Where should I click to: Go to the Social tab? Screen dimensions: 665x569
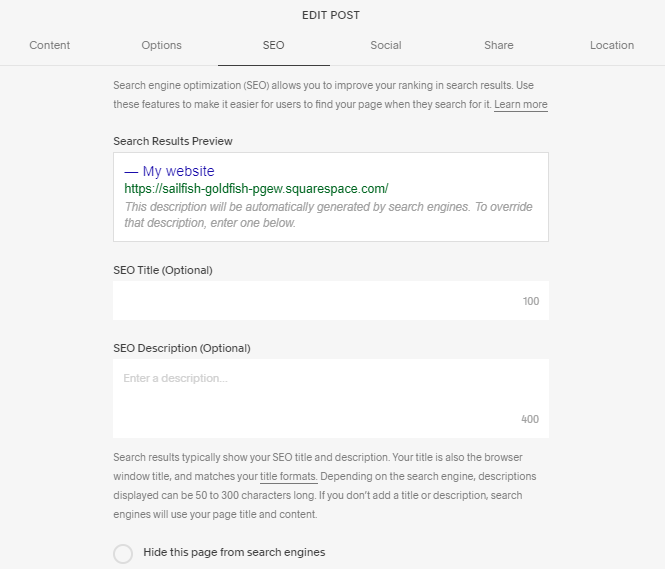coord(385,45)
